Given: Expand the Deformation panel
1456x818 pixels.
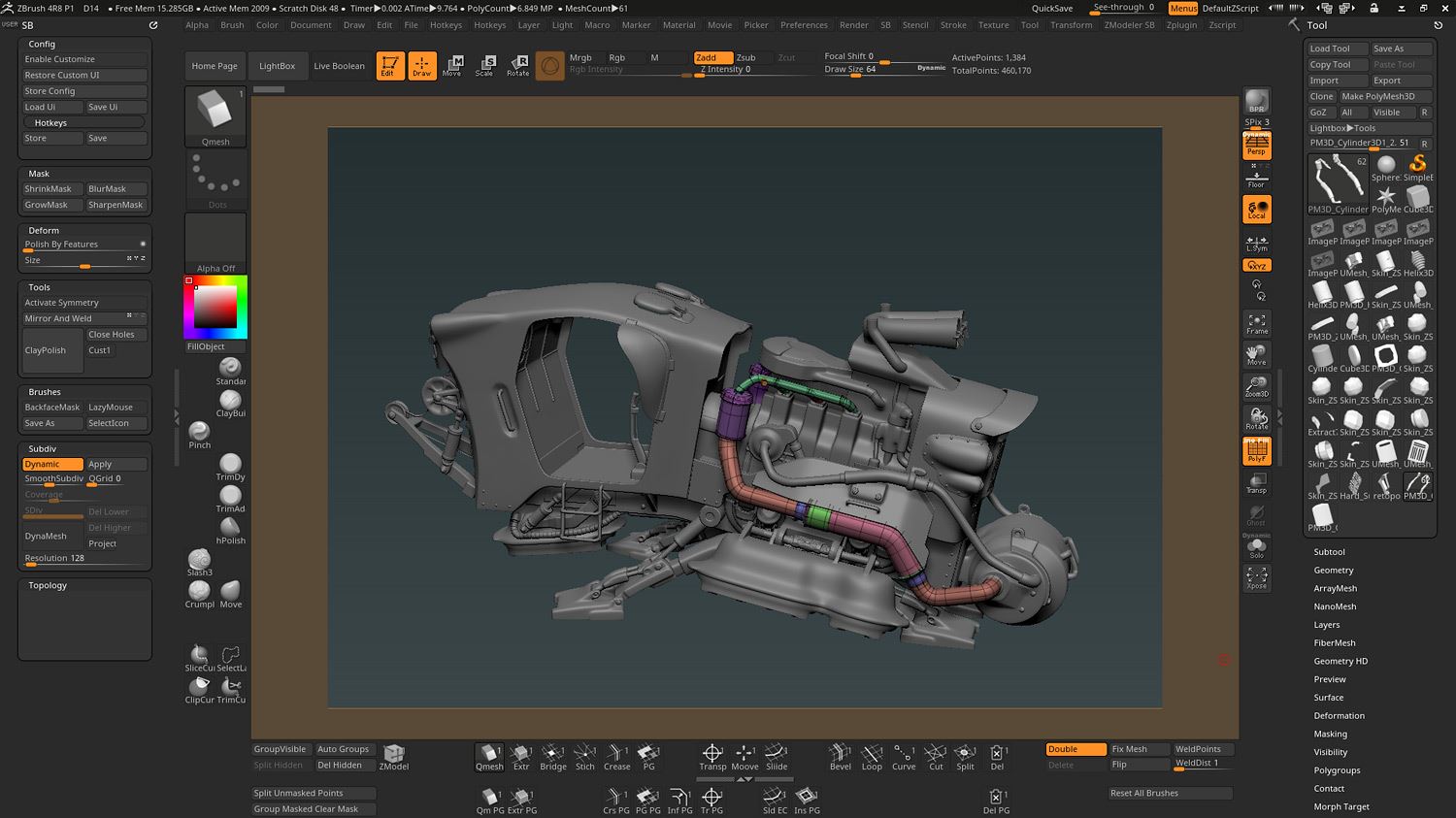Looking at the screenshot, I should point(1339,715).
